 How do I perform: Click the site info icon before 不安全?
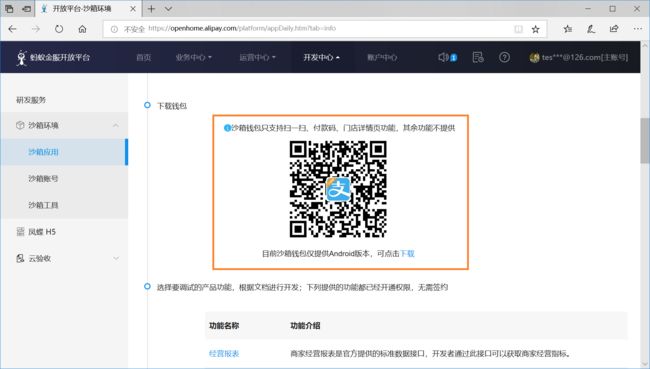pyautogui.click(x=114, y=29)
